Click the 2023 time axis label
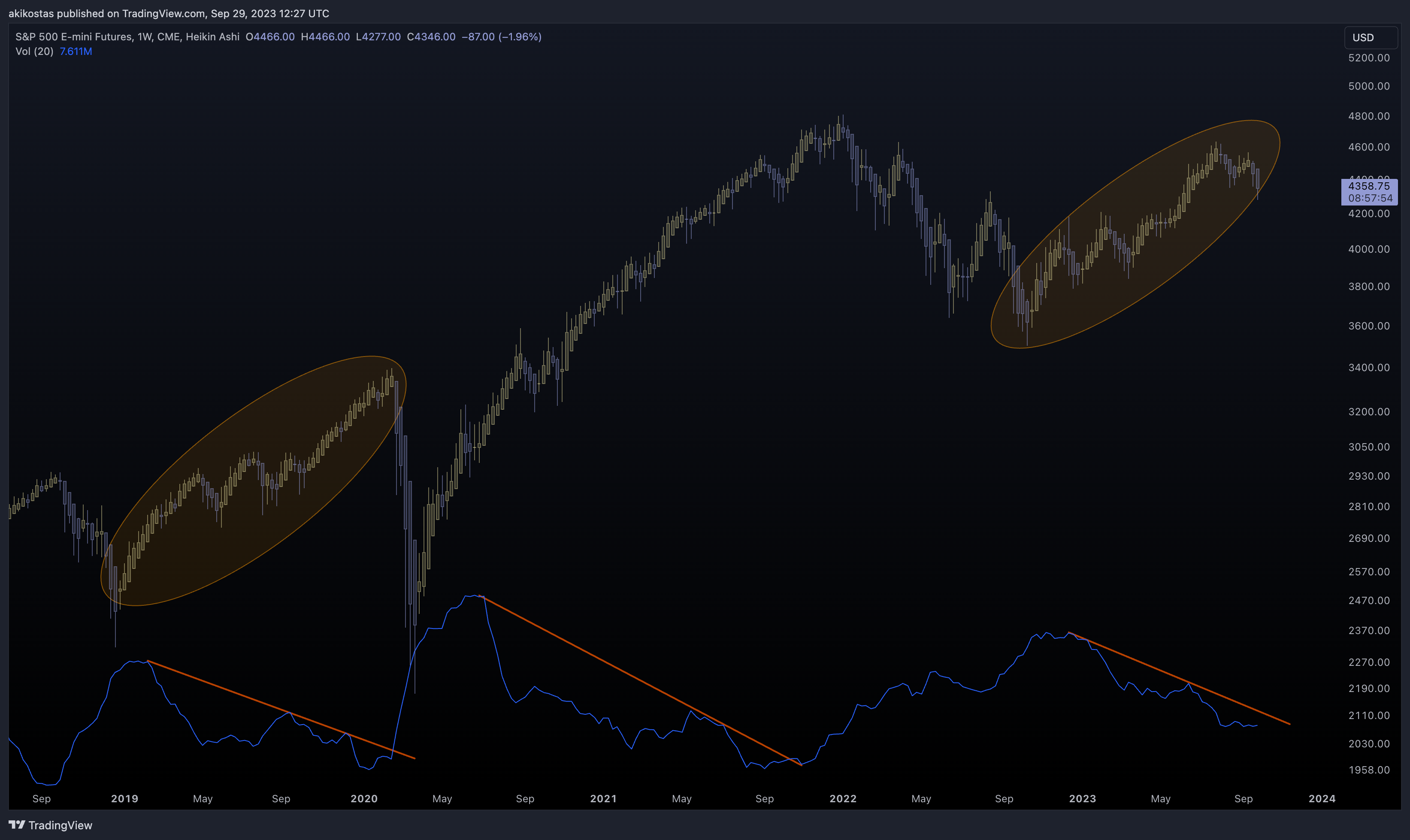Image resolution: width=1410 pixels, height=840 pixels. 1082,799
